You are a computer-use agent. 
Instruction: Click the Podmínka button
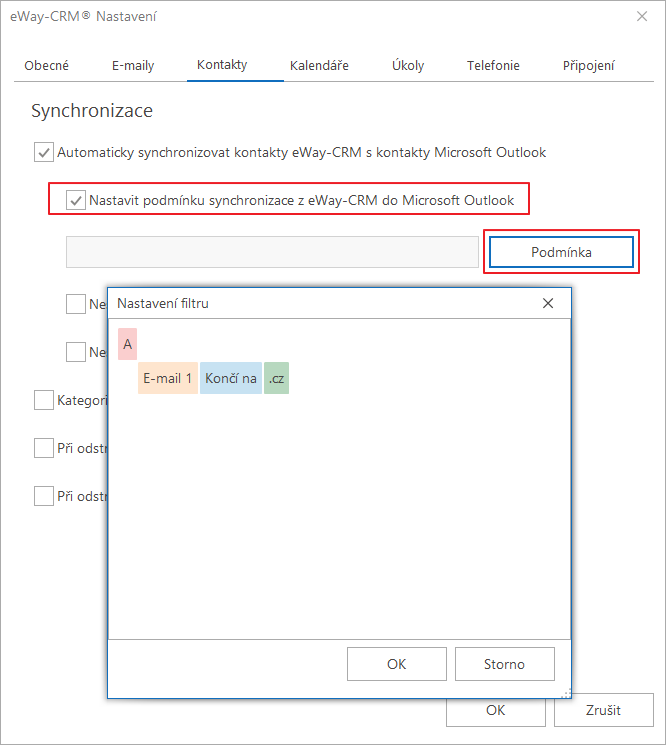pyautogui.click(x=561, y=252)
